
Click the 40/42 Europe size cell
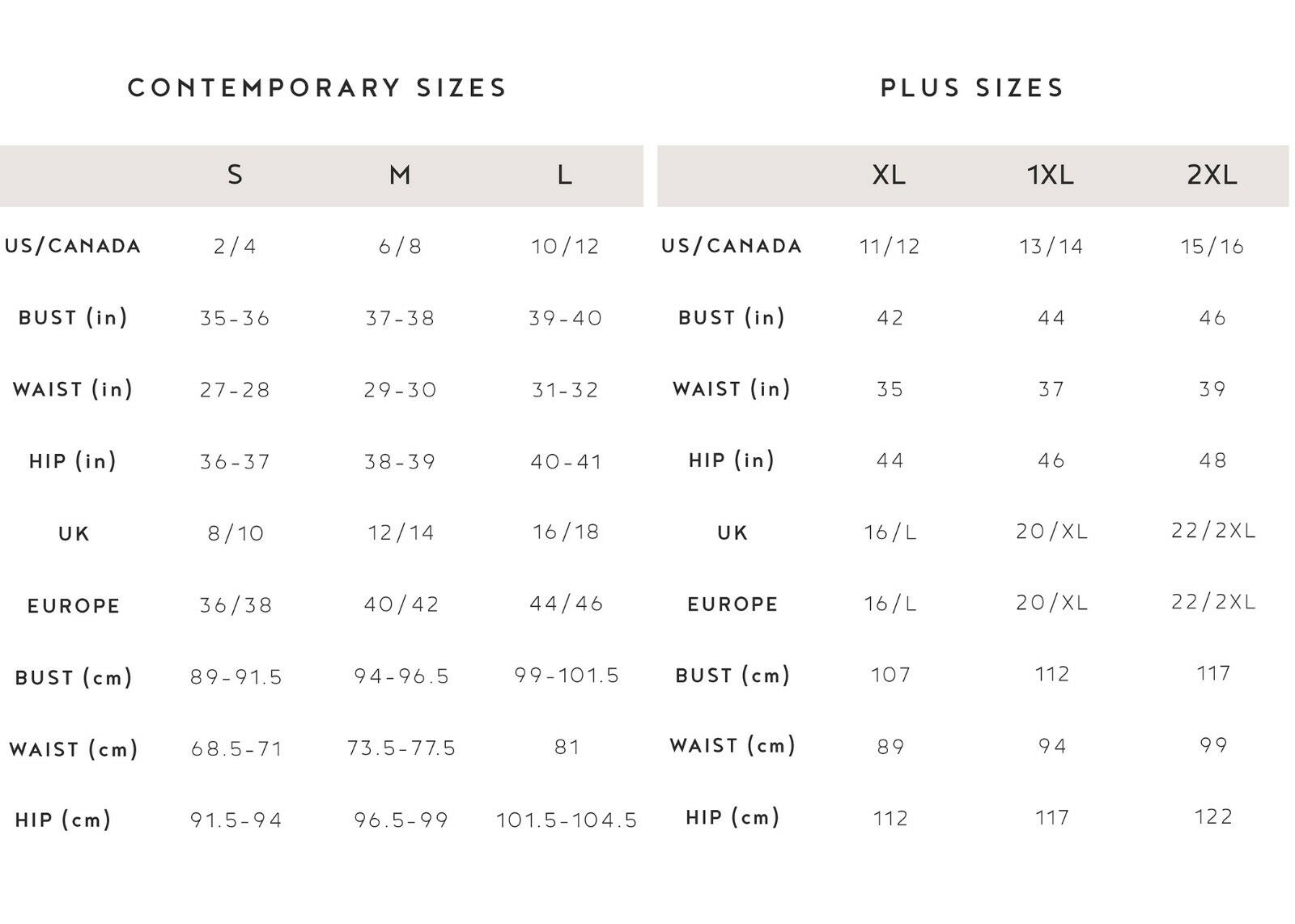[401, 604]
